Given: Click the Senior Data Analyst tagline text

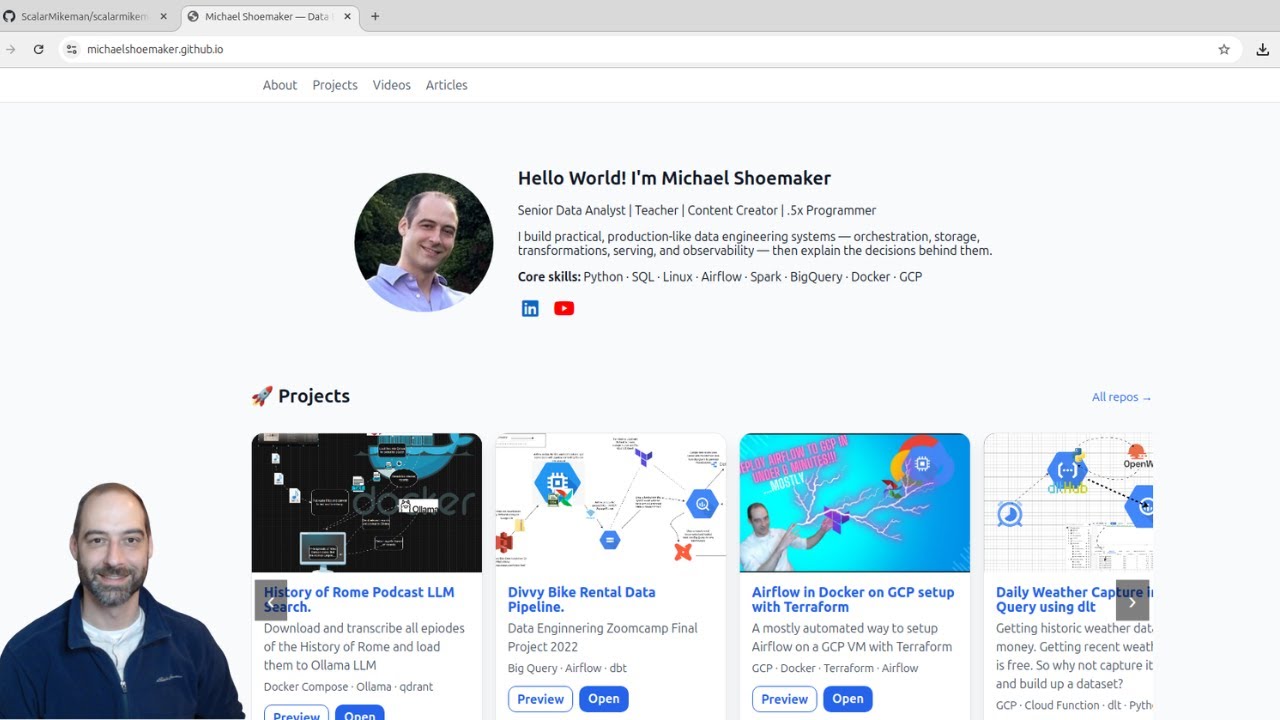Looking at the screenshot, I should 697,210.
